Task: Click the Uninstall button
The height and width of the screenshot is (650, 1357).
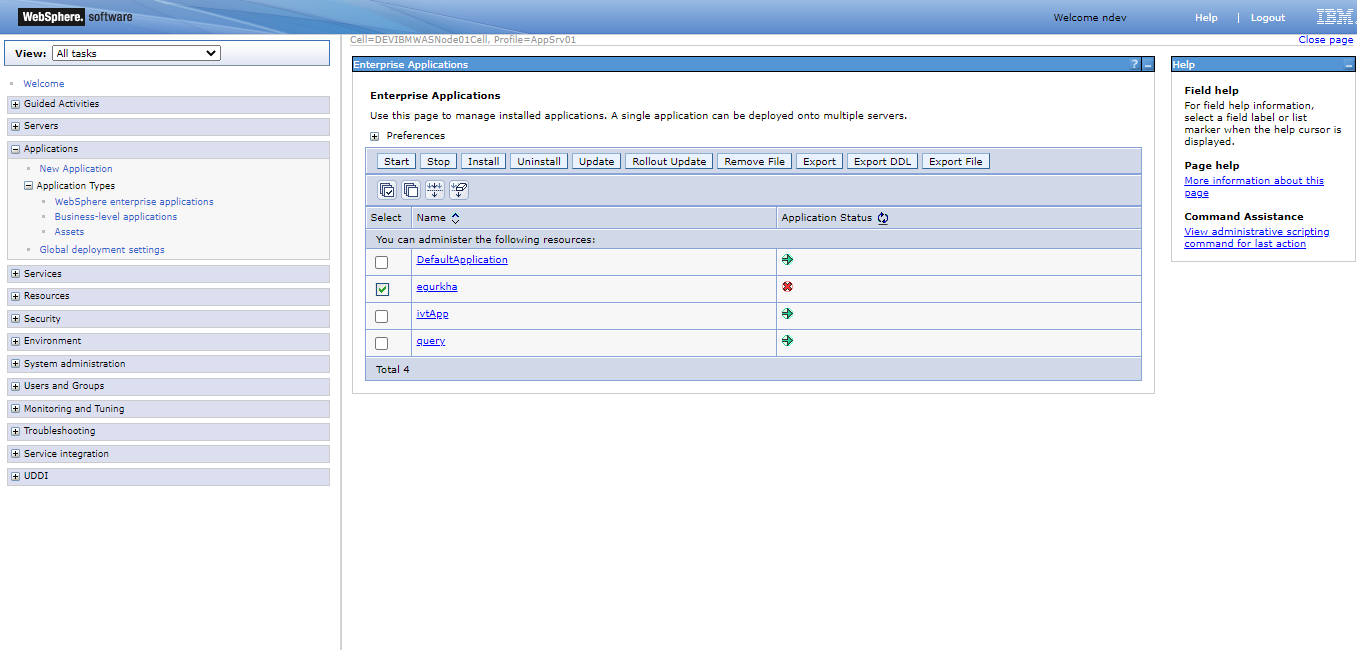Action: pos(539,161)
